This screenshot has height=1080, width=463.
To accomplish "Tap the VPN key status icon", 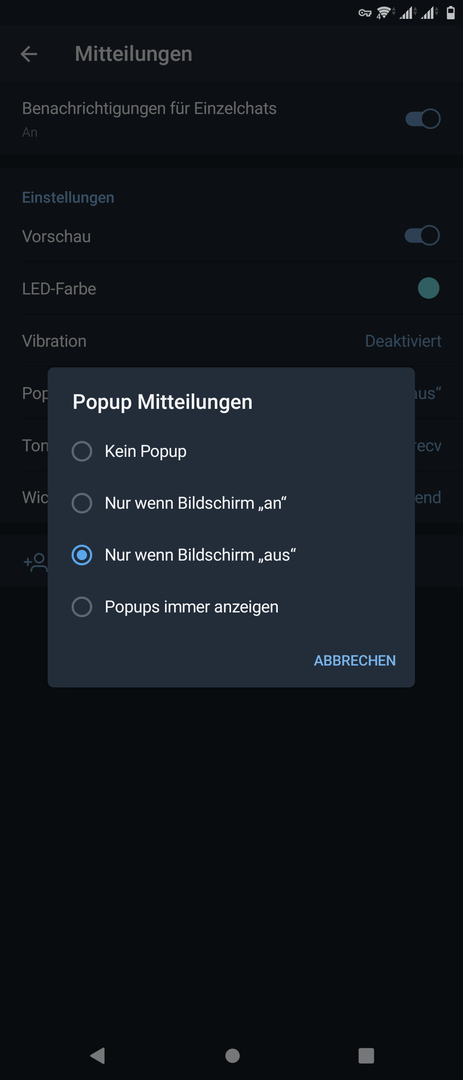I will click(365, 13).
